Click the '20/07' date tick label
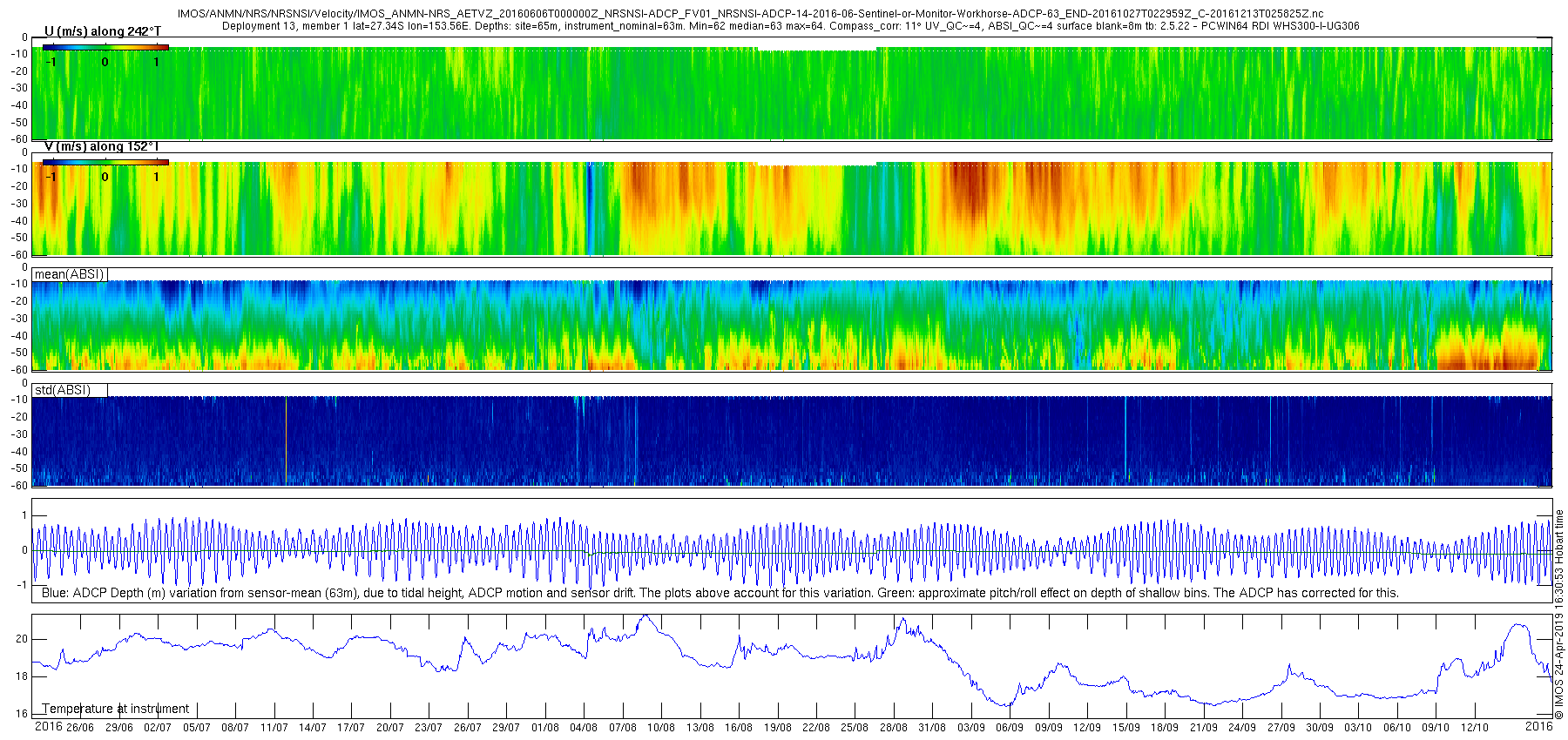This screenshot has width=1568, height=740. pos(390,728)
